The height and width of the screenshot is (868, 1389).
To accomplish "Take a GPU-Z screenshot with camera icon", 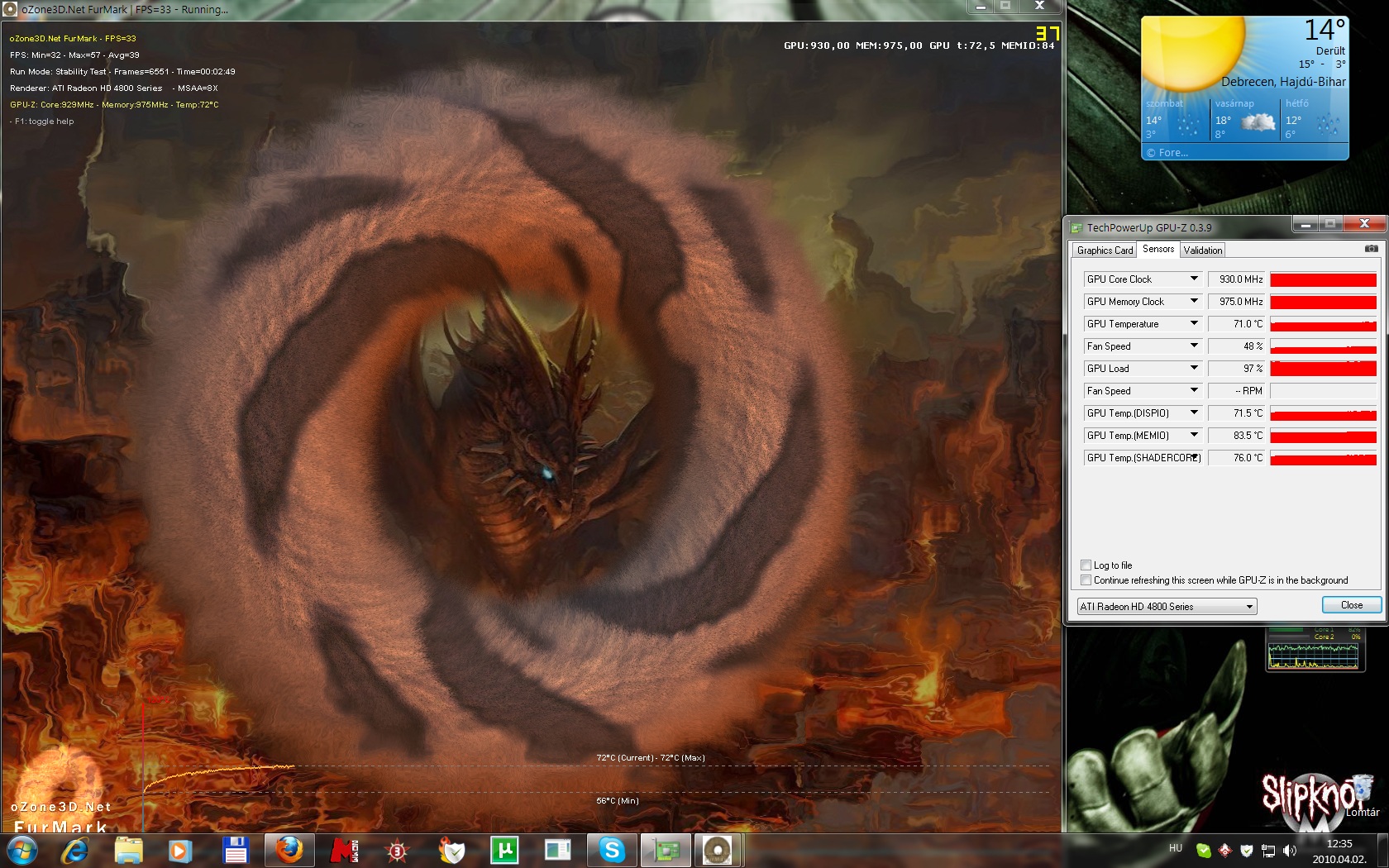I will click(x=1371, y=249).
